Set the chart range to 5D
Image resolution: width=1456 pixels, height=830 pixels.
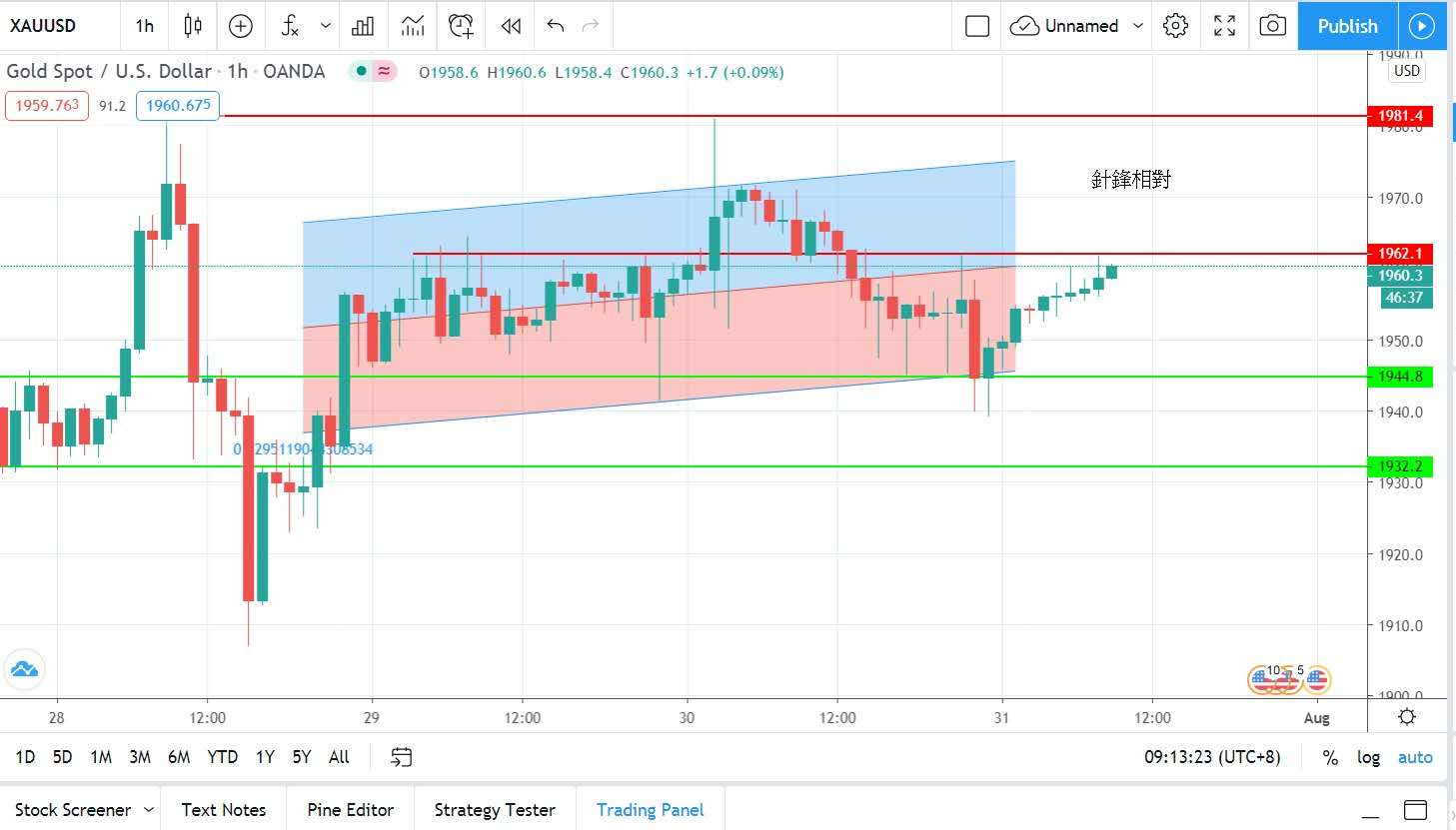coord(62,757)
